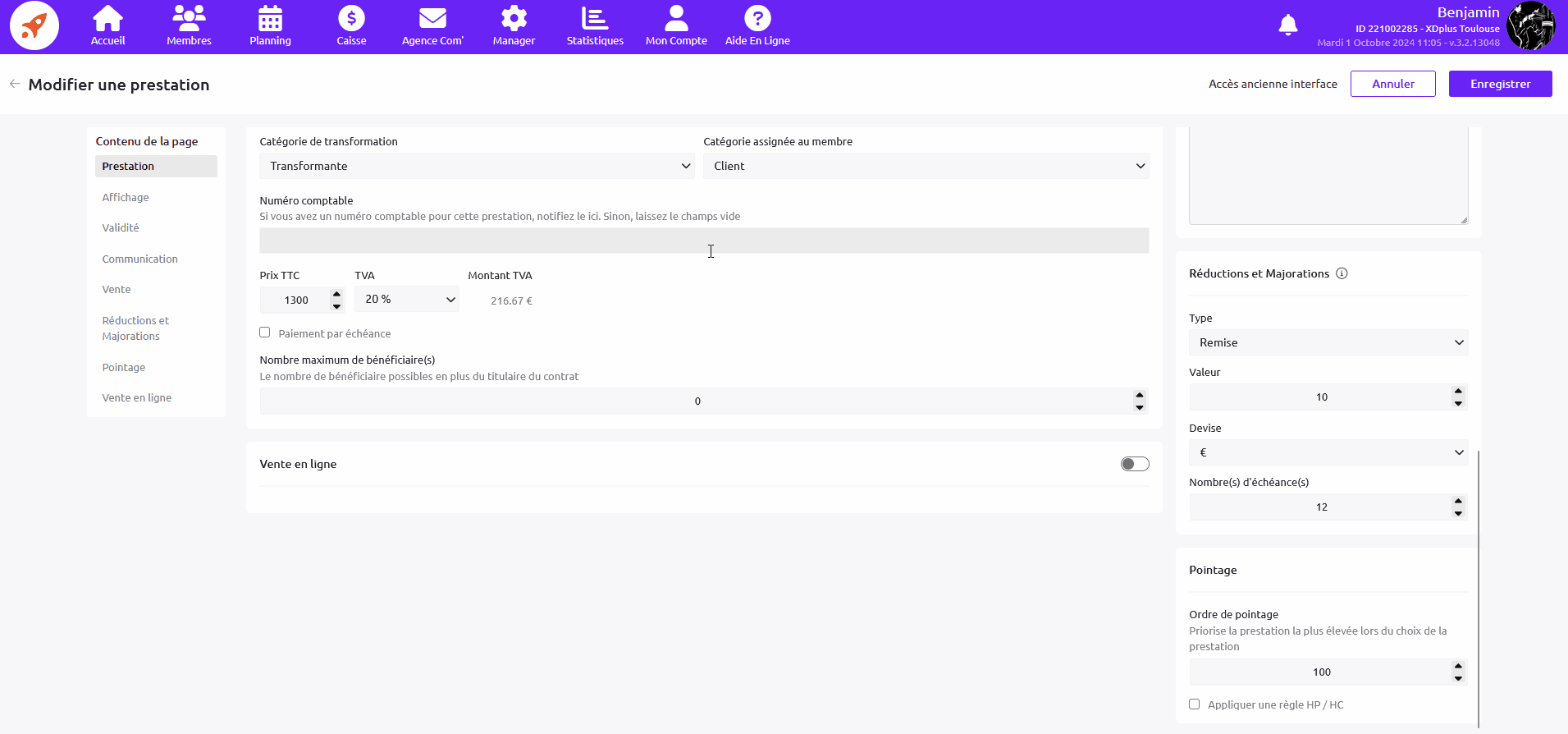Click the text area above Réductions
Image resolution: width=1568 pixels, height=734 pixels.
click(x=1328, y=176)
